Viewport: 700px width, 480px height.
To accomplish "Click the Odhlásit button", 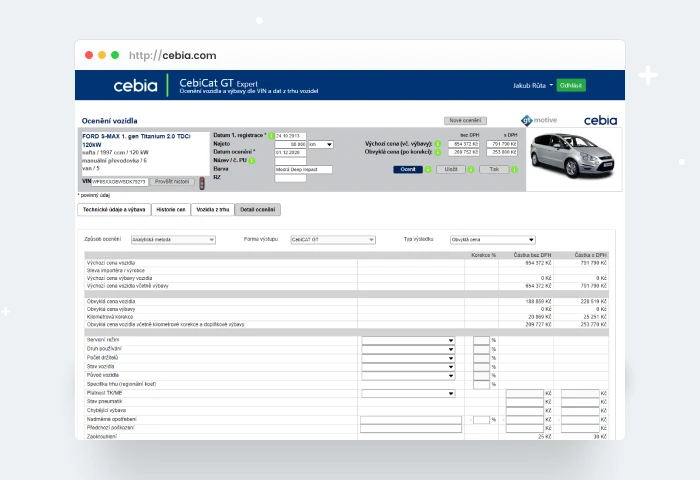I will (x=571, y=85).
